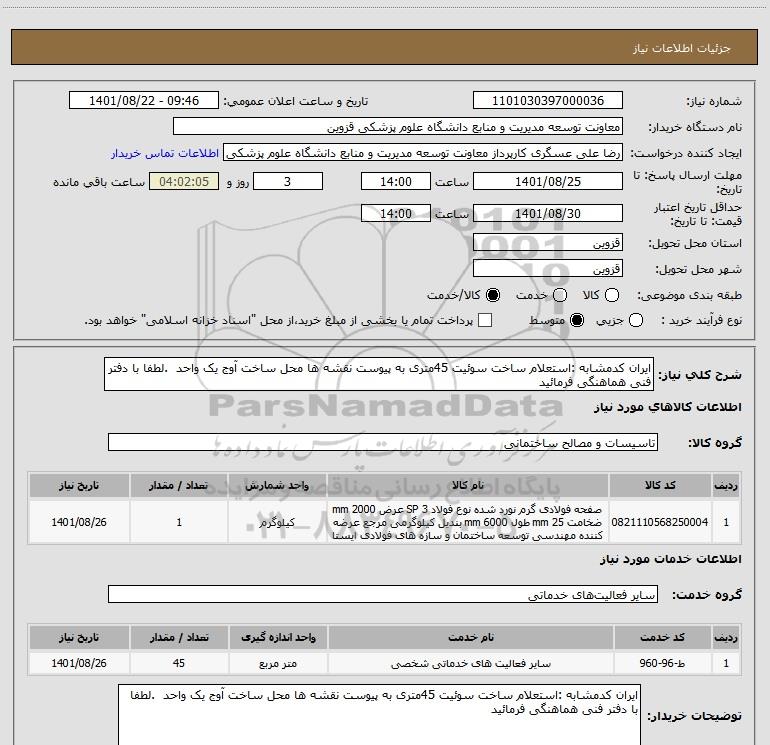Click واحد اندازه گیری column header
Viewport: 770px width, 745px height.
pyautogui.click(x=278, y=637)
